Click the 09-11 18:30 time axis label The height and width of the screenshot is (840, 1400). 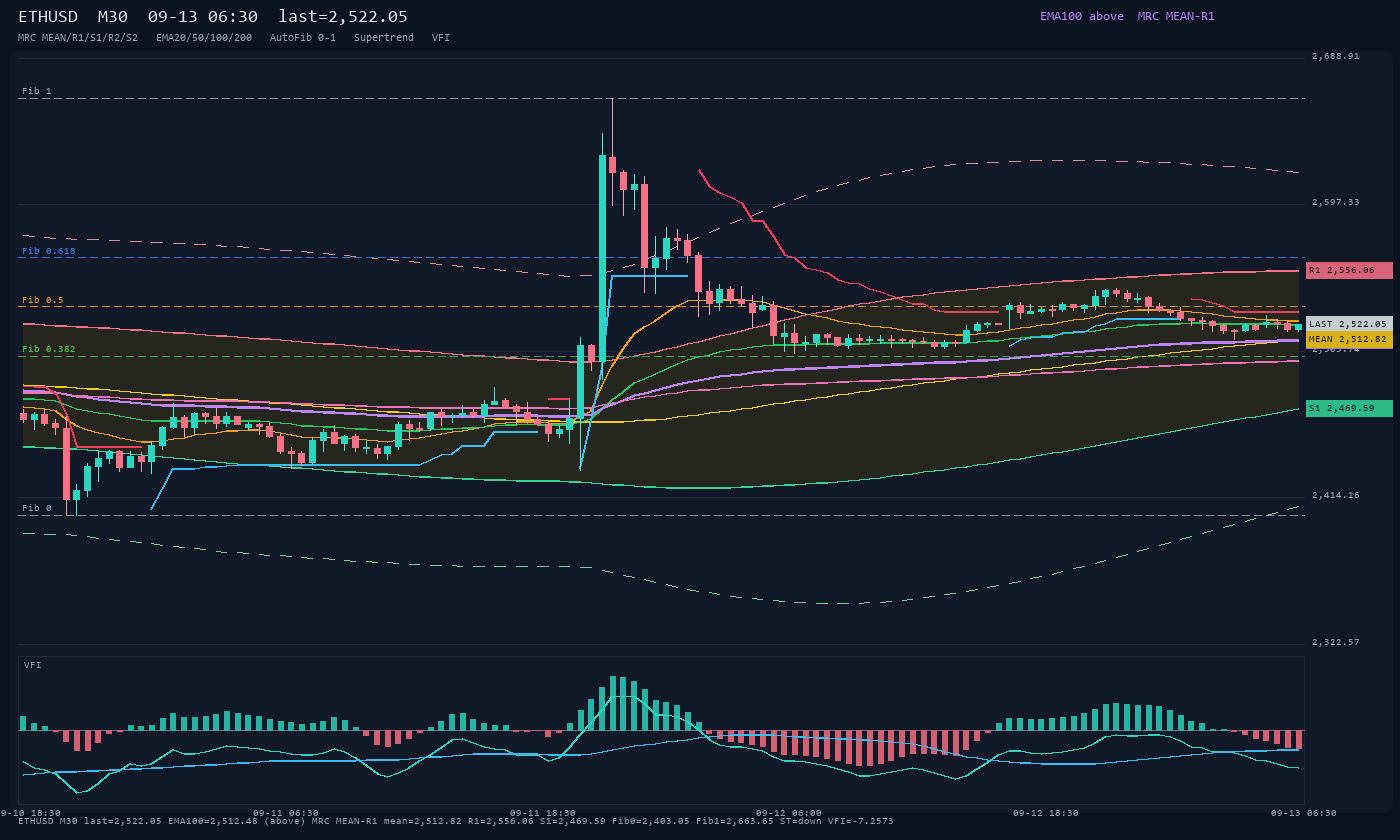[543, 813]
